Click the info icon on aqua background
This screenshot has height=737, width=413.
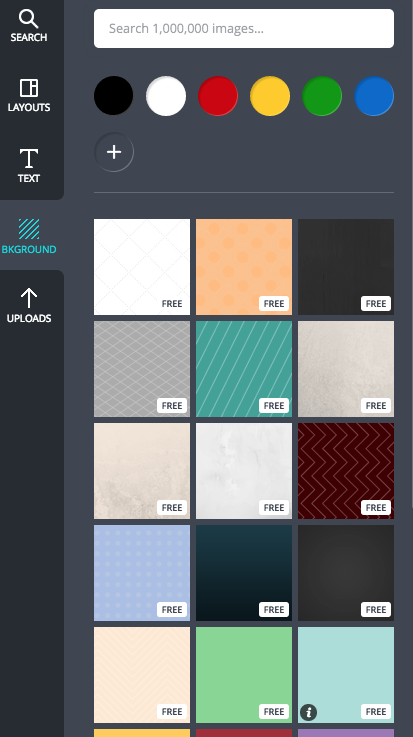tap(308, 713)
